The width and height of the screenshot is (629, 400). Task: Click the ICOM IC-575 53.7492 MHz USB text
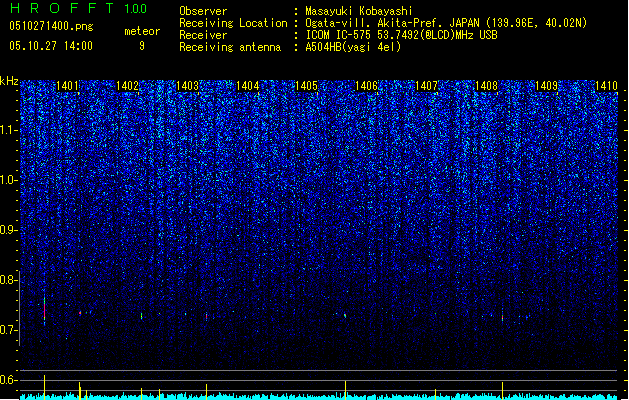click(401, 35)
